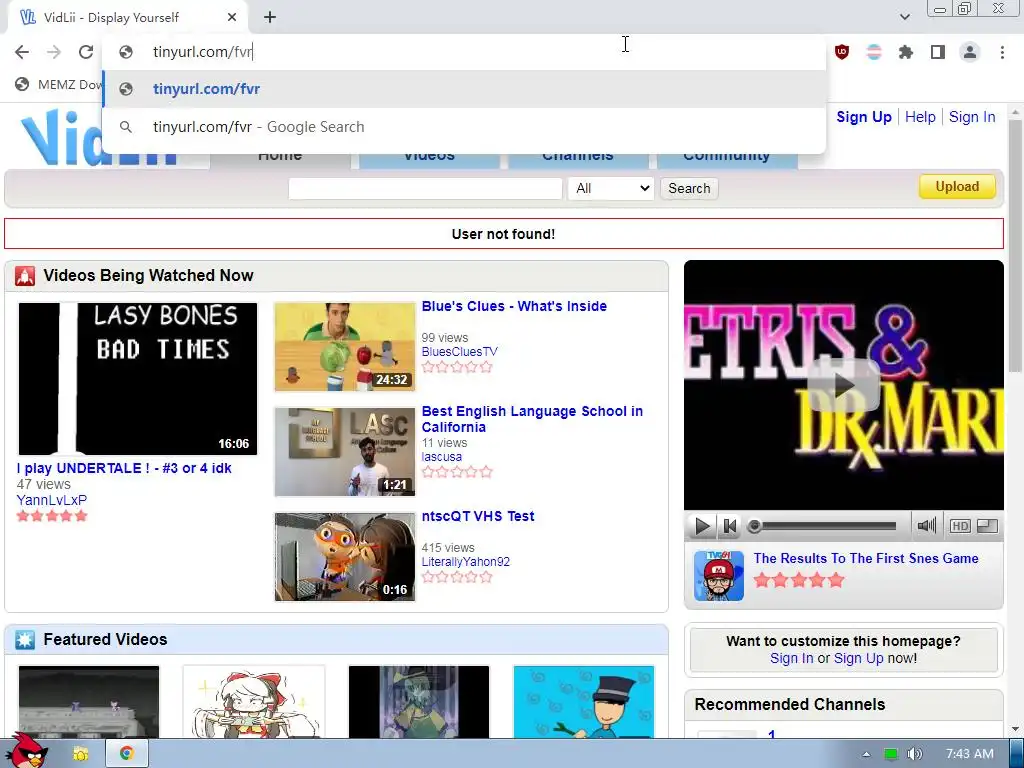
Task: Visit the BluesCluesTV channel
Action: coord(459,352)
